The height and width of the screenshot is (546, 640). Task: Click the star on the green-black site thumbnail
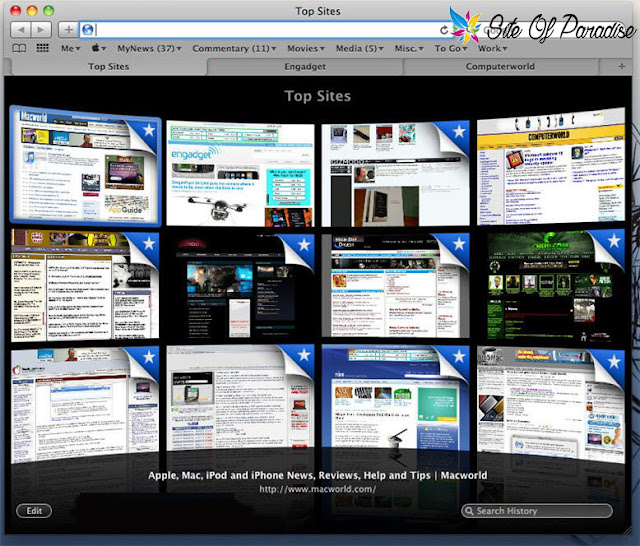[614, 241]
